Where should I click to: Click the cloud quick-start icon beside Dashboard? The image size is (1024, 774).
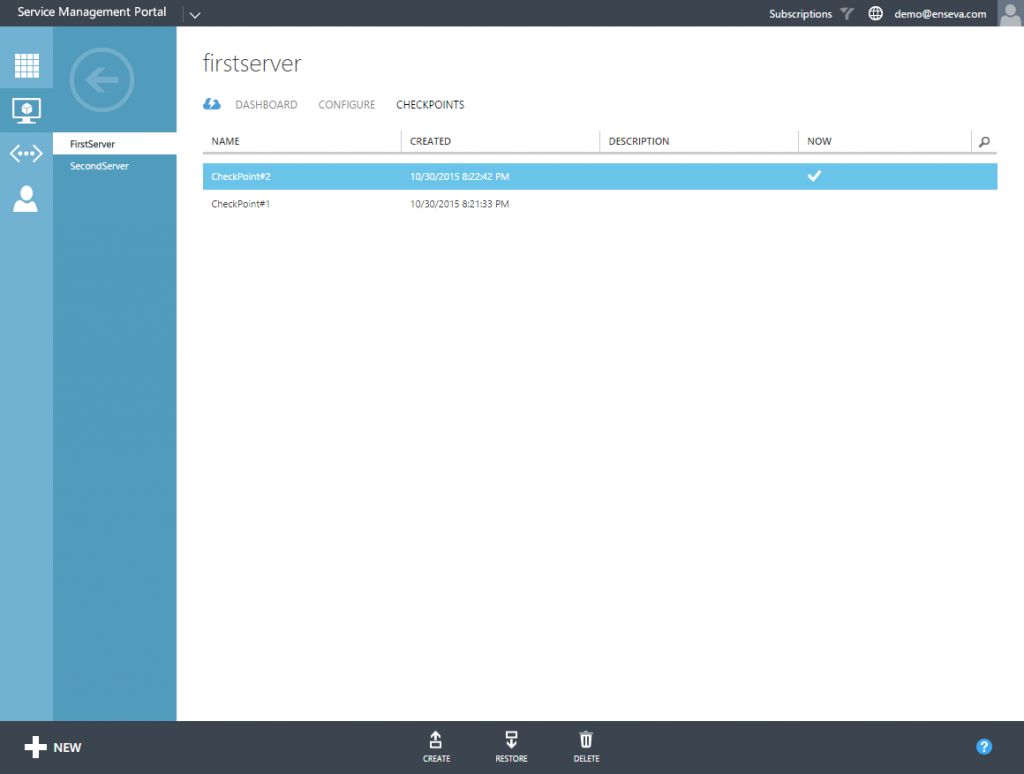pos(212,104)
